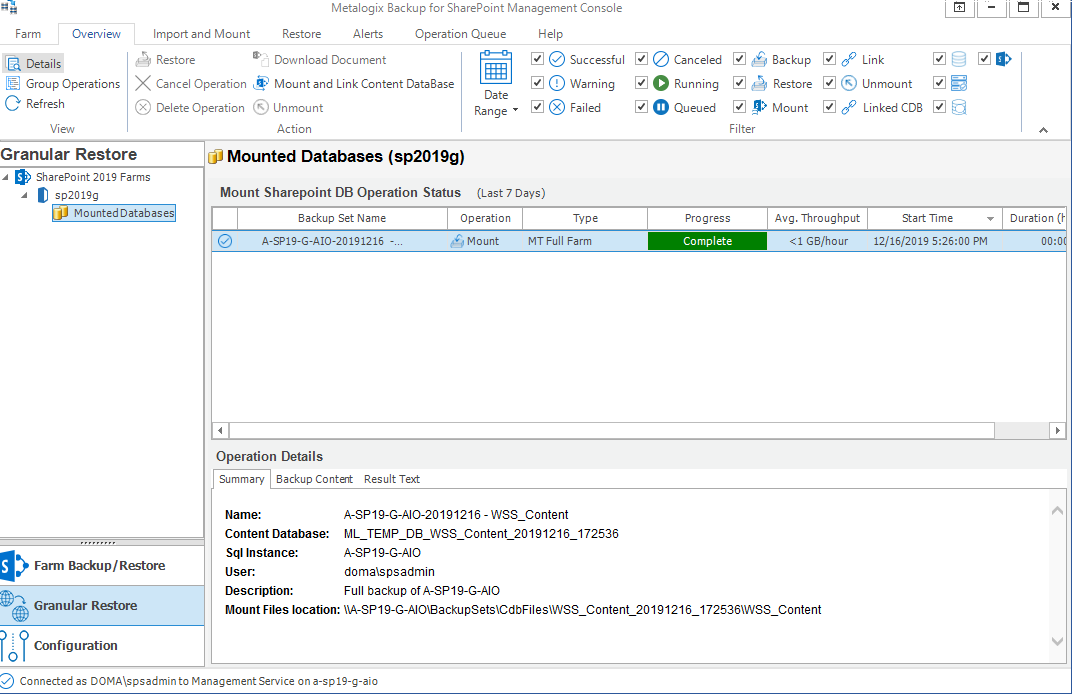Open the Operation Queue tab
1072x694 pixels.
tap(461, 34)
